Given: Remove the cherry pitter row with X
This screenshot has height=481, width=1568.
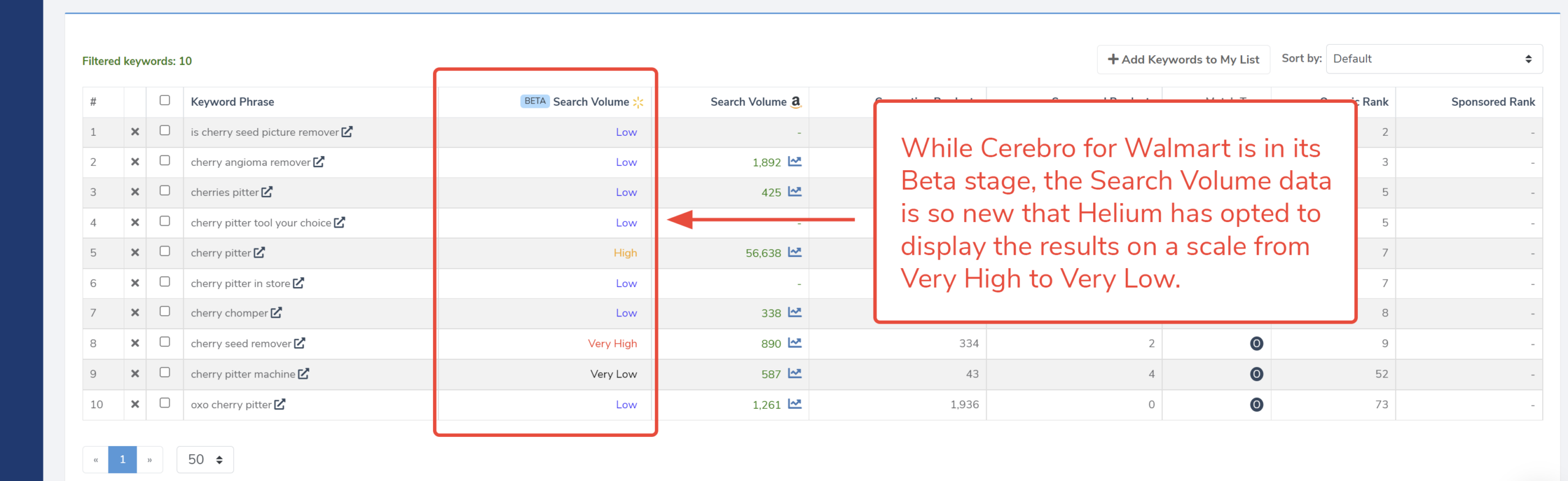Looking at the screenshot, I should (x=135, y=253).
